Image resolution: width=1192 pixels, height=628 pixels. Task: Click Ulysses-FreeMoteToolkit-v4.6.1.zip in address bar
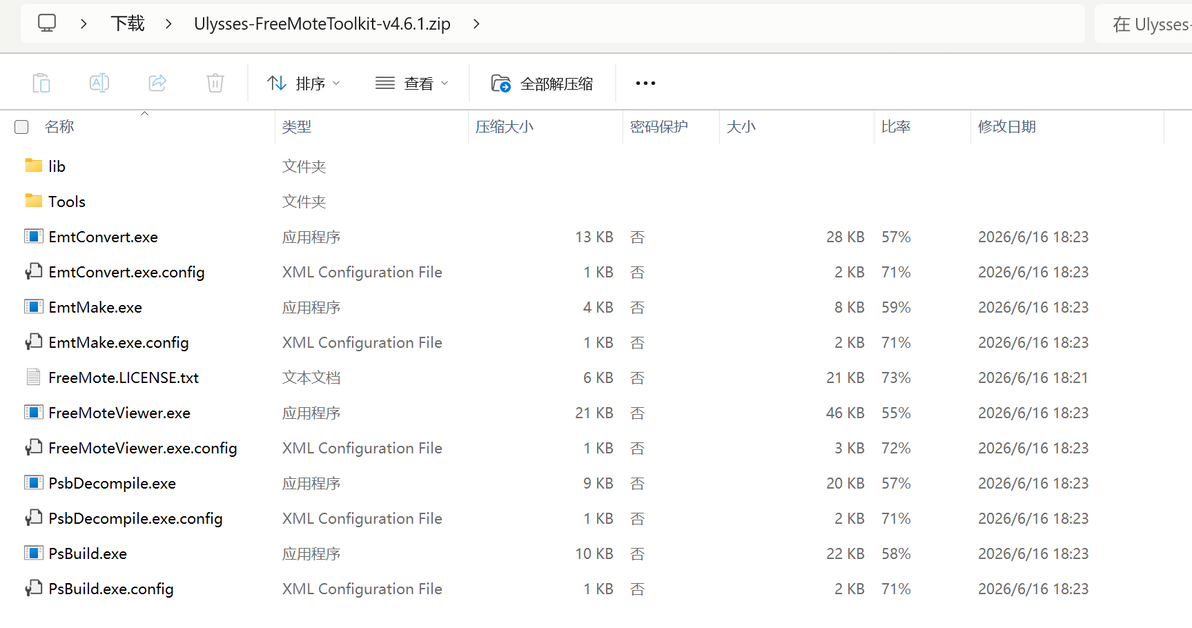pyautogui.click(x=322, y=24)
